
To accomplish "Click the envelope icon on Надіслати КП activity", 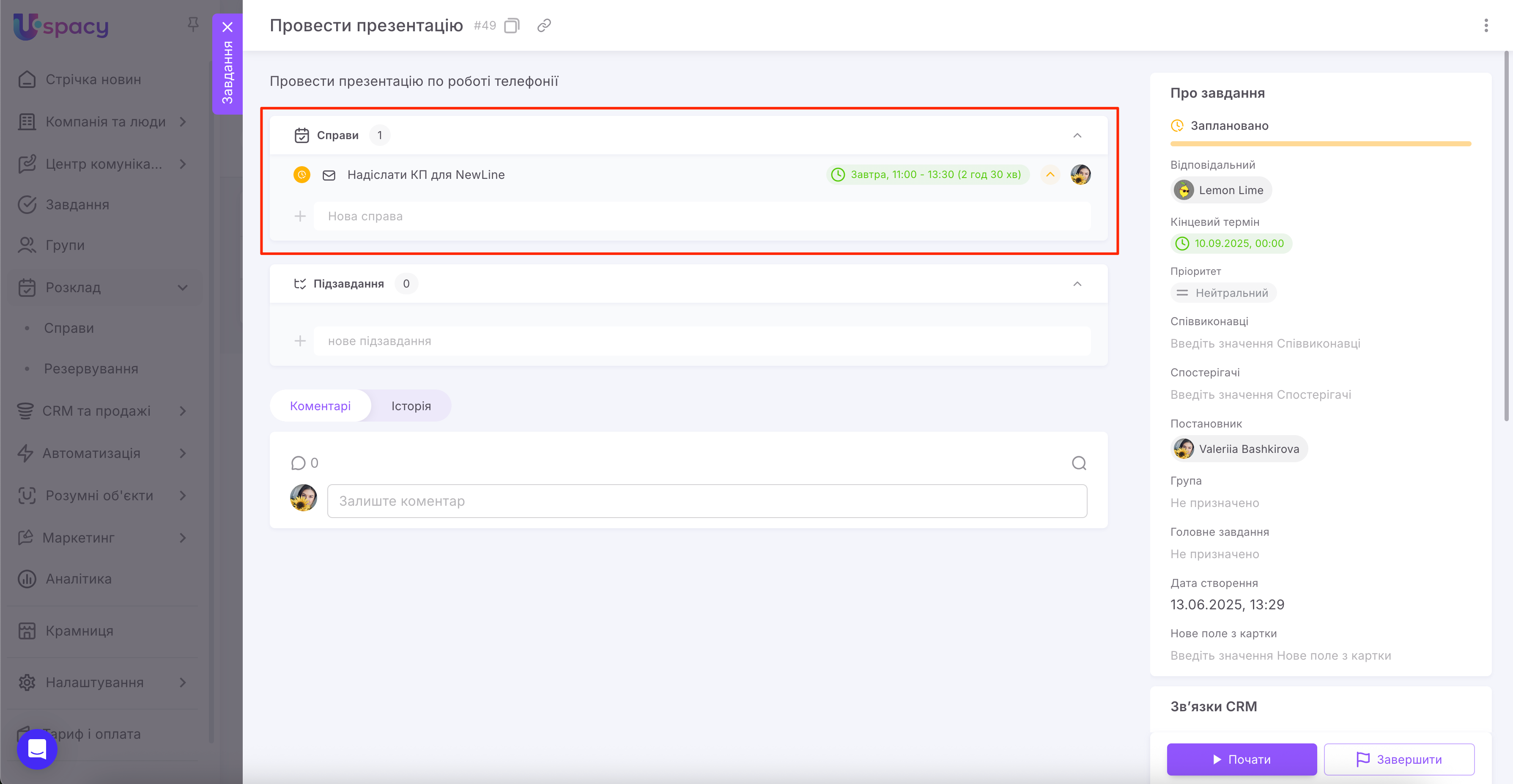I will 329,175.
